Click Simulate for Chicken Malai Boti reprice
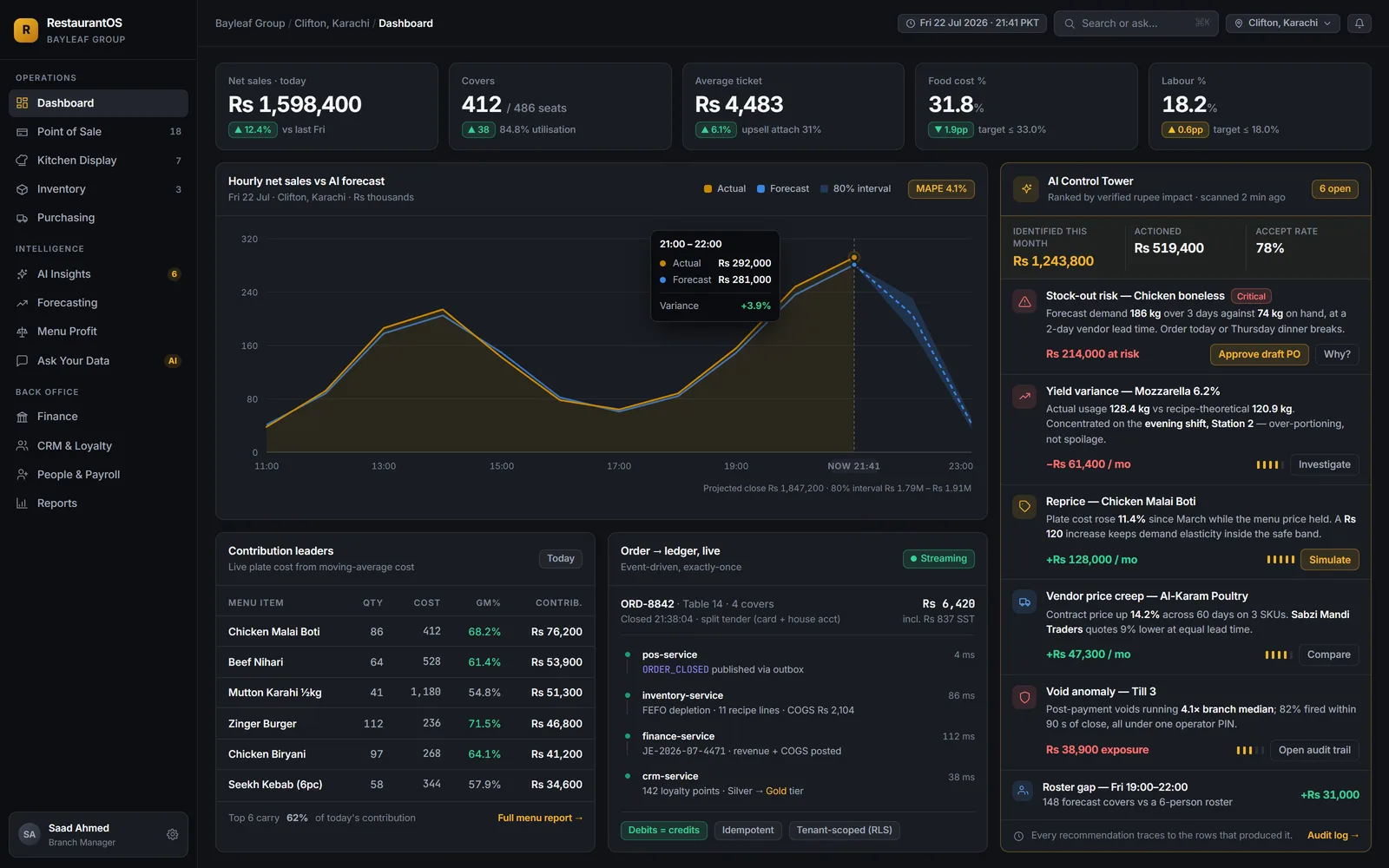The width and height of the screenshot is (1389, 868). (x=1330, y=560)
